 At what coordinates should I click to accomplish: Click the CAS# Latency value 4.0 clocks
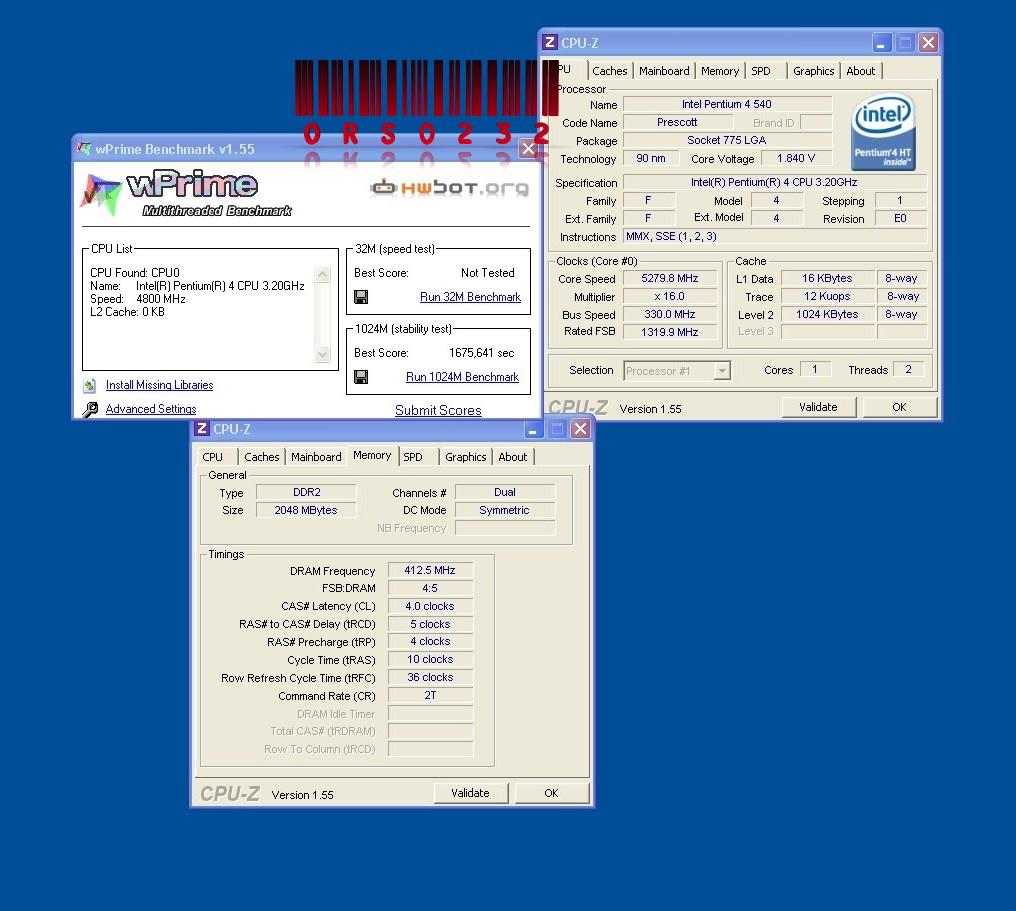tap(430, 606)
